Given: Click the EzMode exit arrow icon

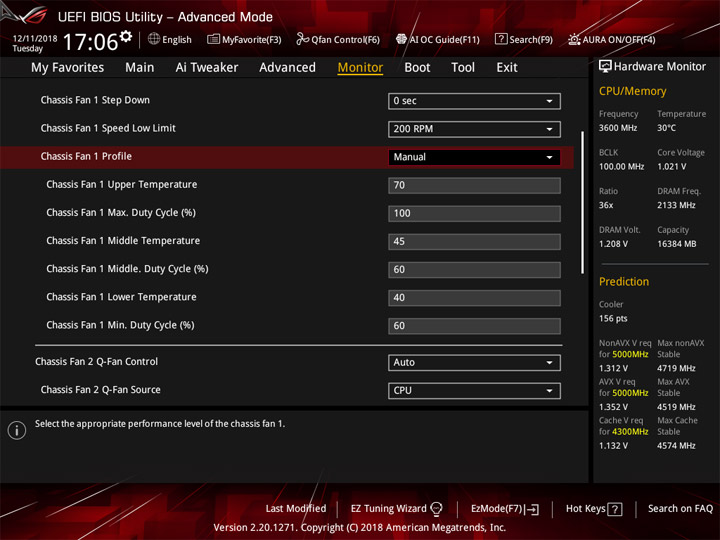Looking at the screenshot, I should 532,509.
